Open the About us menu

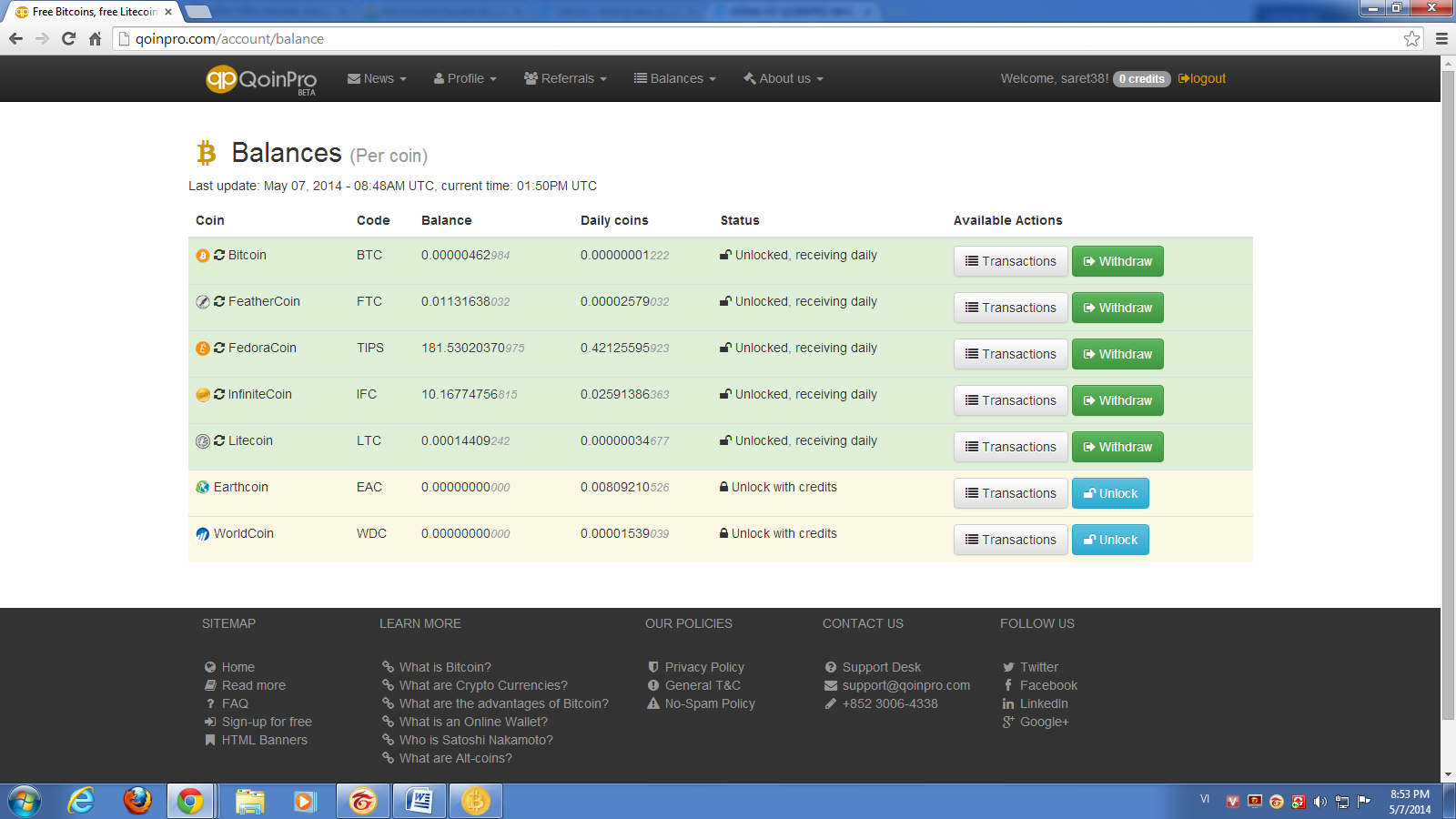coord(784,79)
